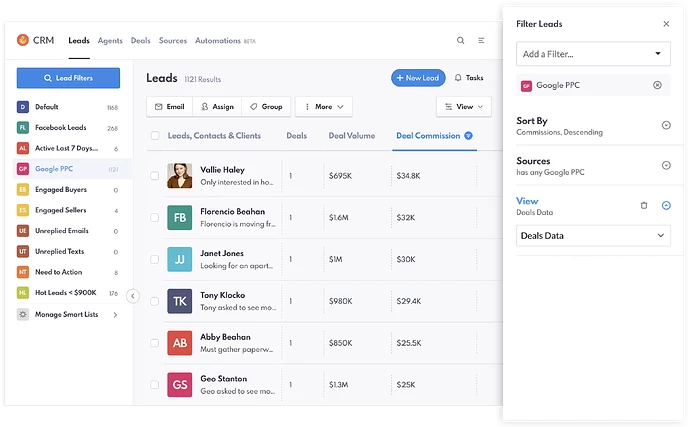Click the Deal Commission sort filter icon

pyautogui.click(x=468, y=135)
